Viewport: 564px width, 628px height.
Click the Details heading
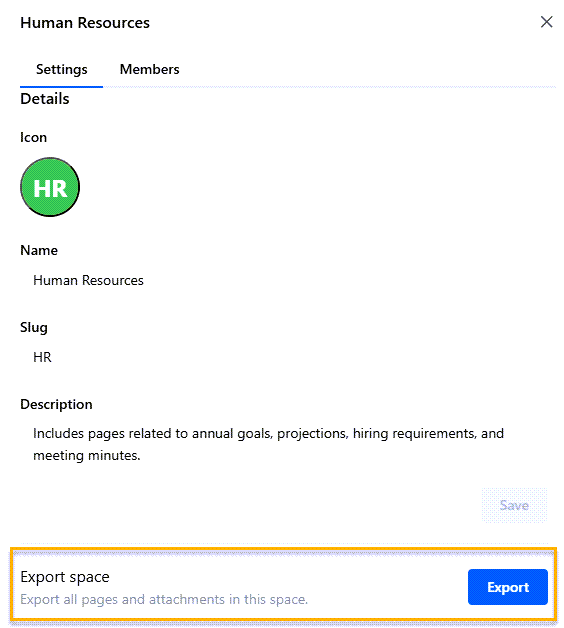(45, 99)
